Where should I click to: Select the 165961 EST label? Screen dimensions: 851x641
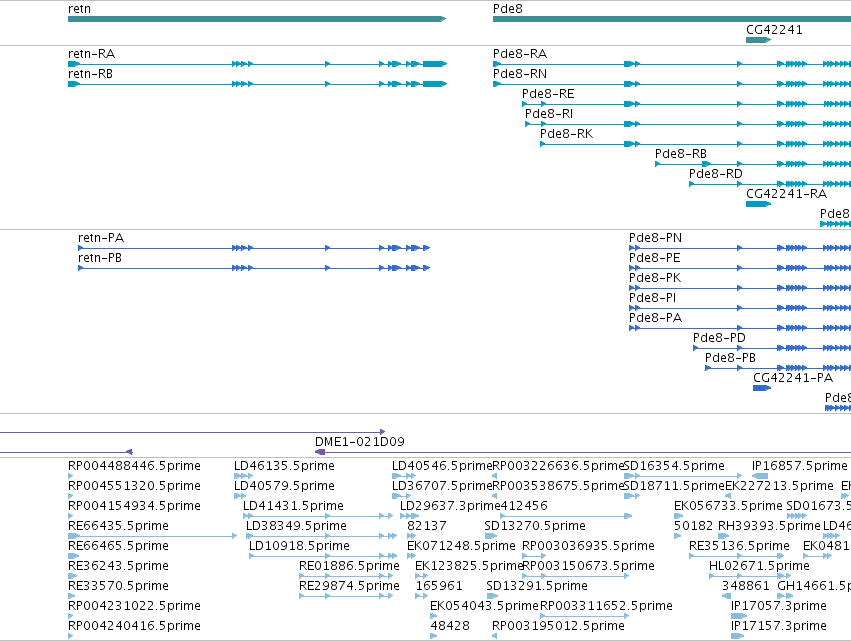click(x=439, y=586)
